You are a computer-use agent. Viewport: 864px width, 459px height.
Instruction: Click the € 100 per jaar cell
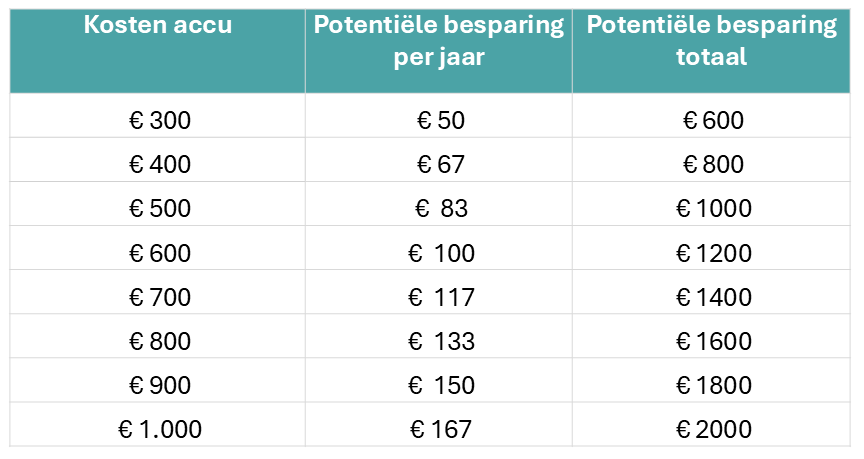[441, 253]
